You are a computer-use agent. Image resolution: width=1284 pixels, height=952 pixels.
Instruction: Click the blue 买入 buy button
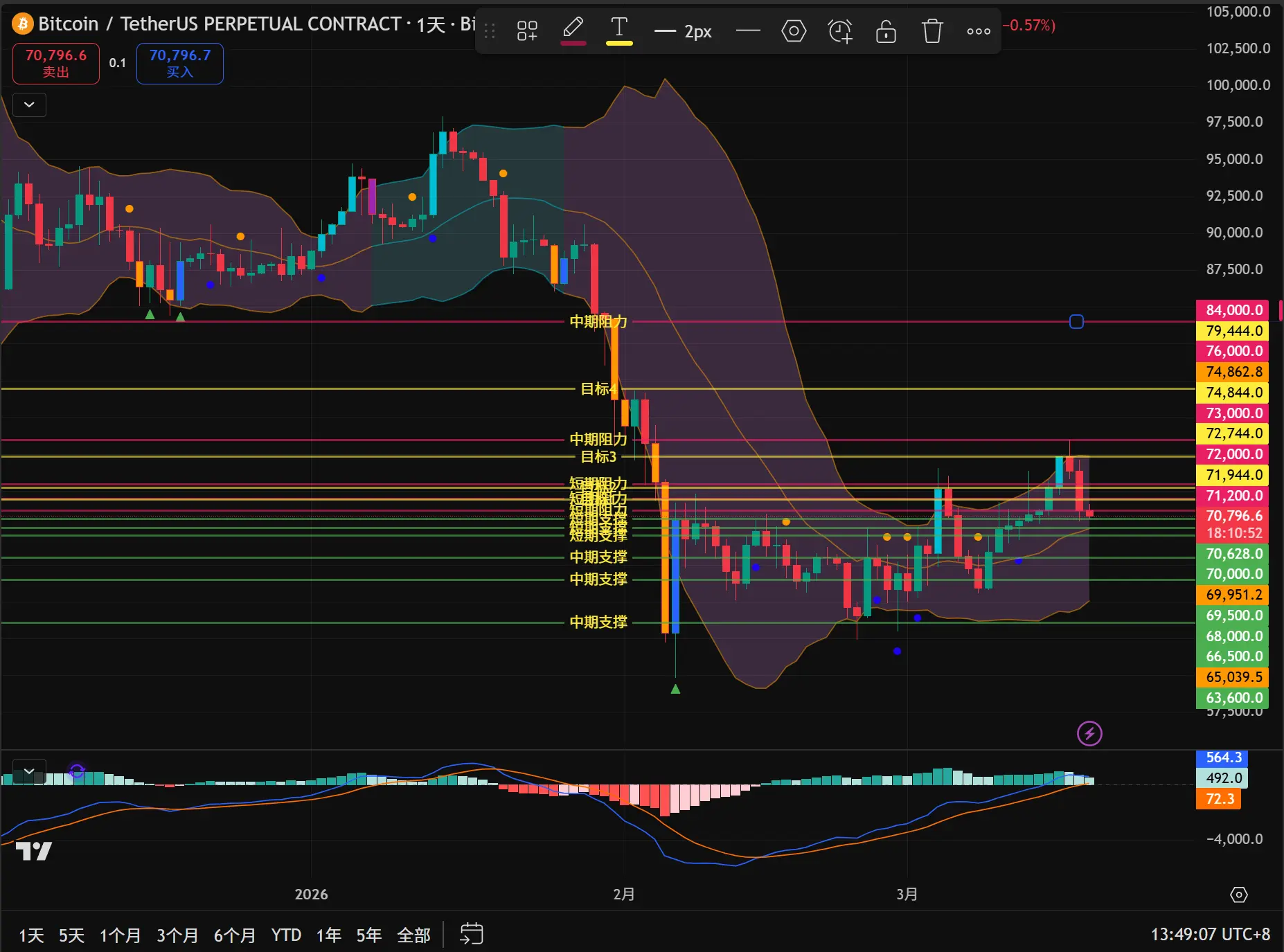(x=180, y=64)
